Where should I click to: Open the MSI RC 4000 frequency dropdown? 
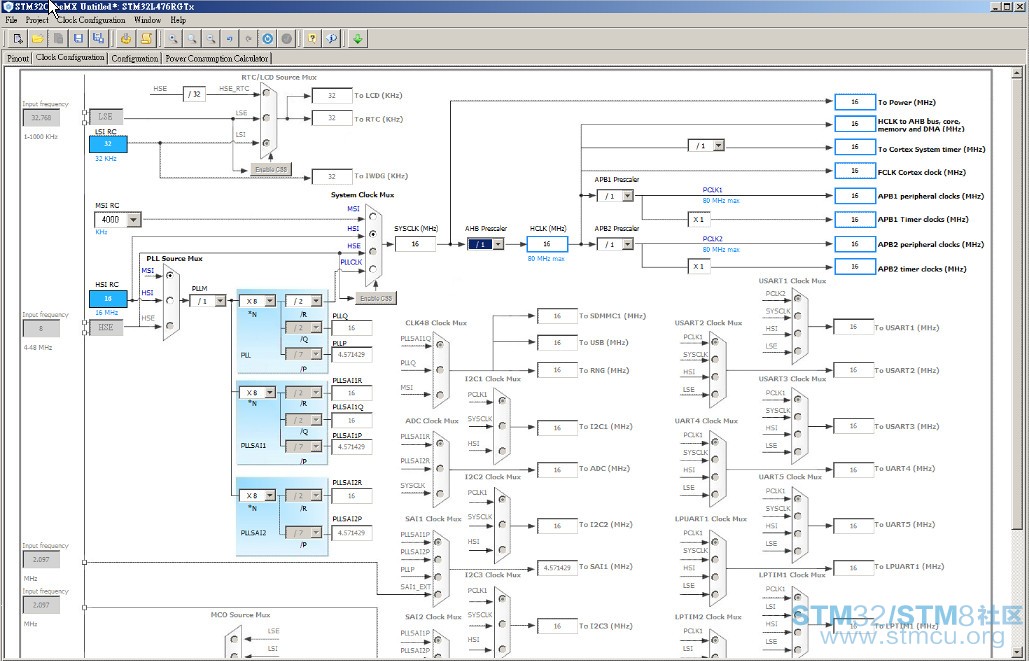(x=134, y=219)
